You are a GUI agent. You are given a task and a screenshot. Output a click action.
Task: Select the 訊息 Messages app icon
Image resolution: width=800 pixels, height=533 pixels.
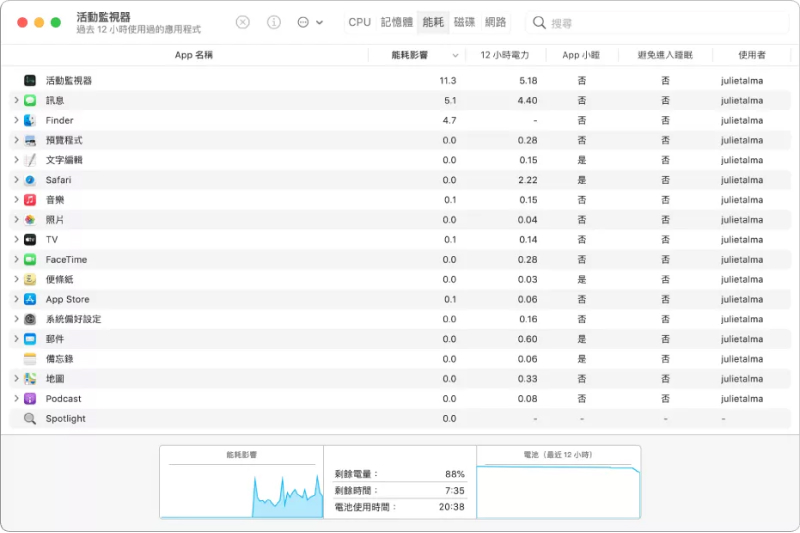pyautogui.click(x=30, y=100)
